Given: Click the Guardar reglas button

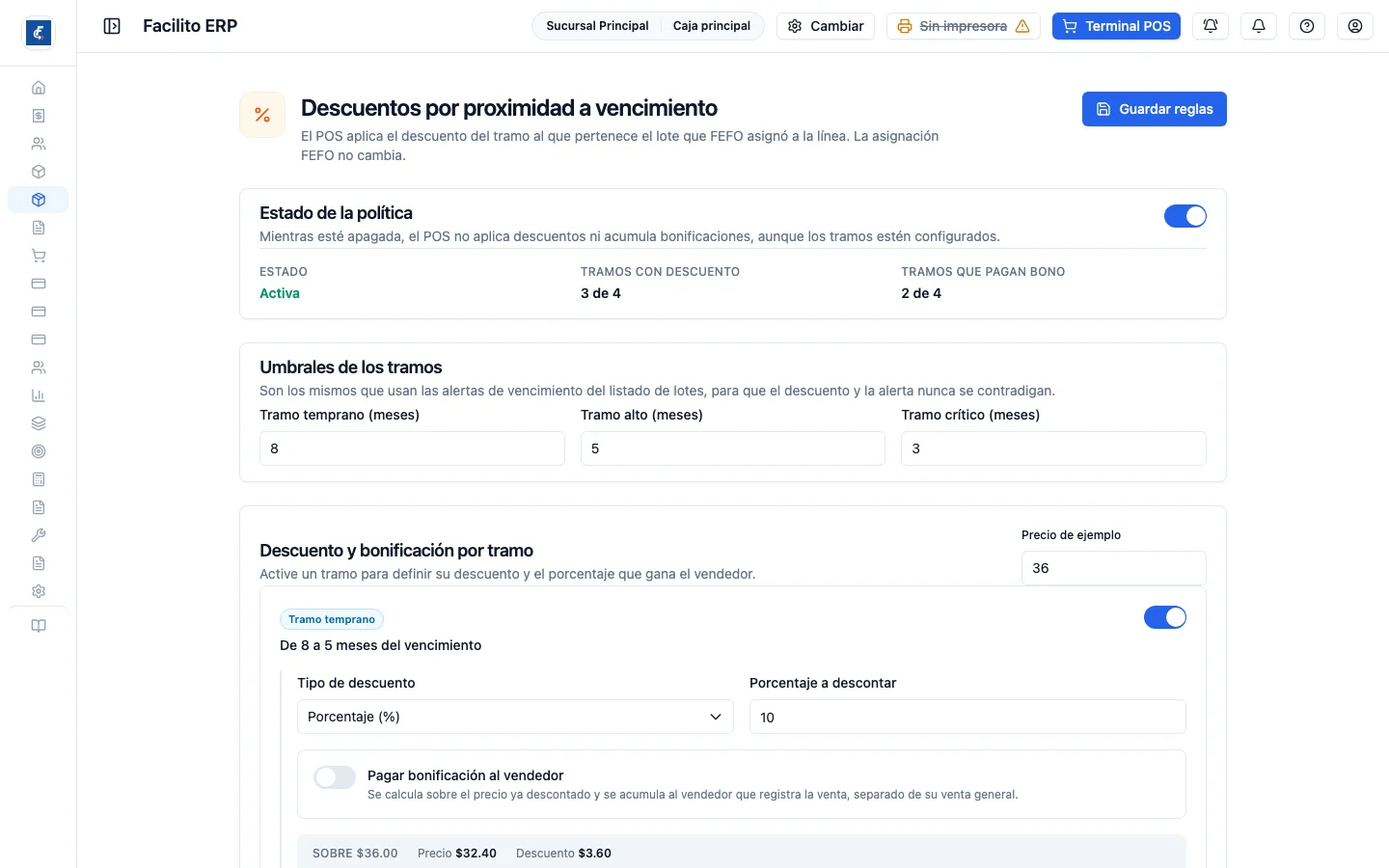Looking at the screenshot, I should (x=1155, y=109).
